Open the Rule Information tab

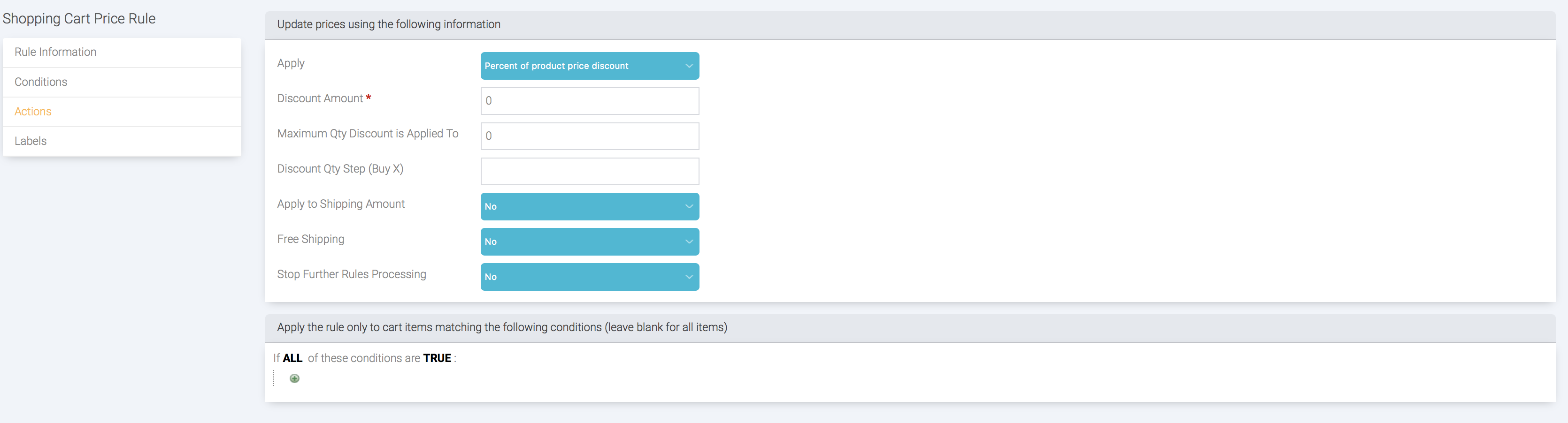point(55,52)
